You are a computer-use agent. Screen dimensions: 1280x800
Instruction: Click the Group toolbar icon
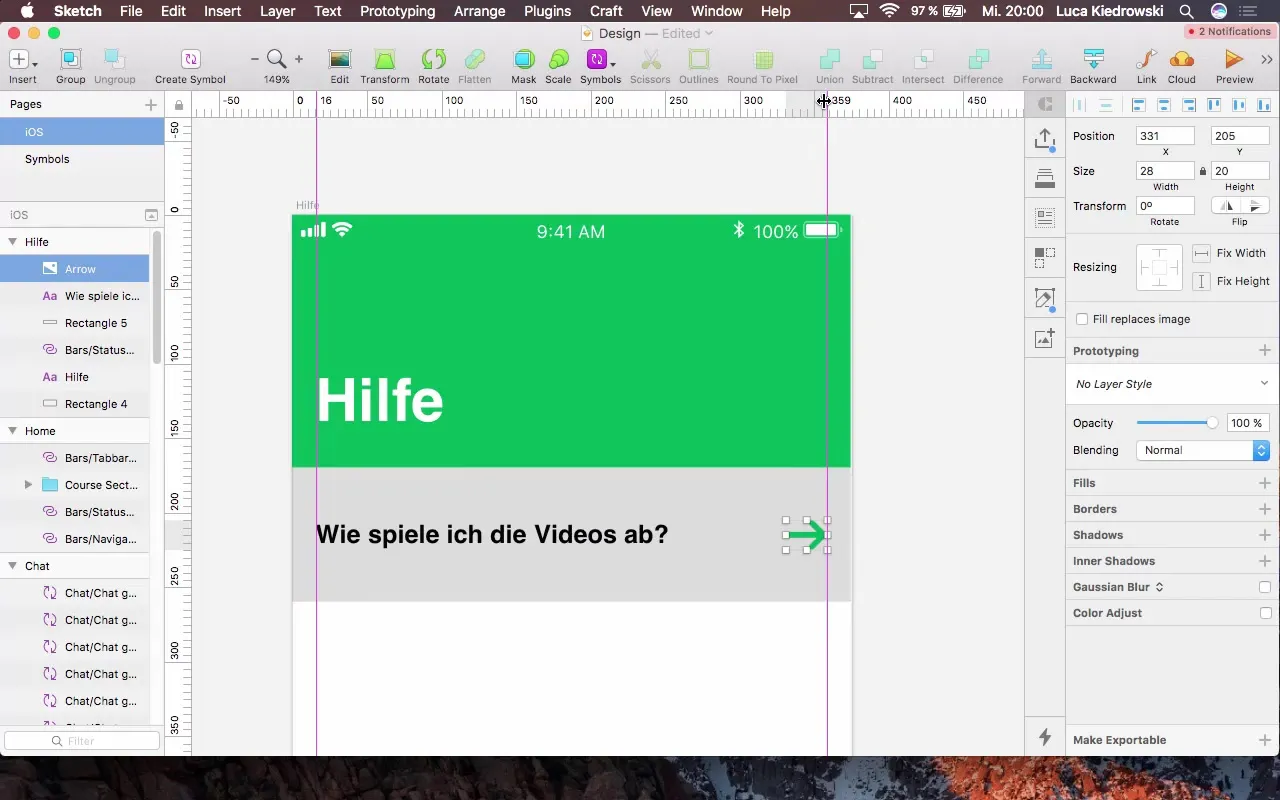pyautogui.click(x=70, y=60)
